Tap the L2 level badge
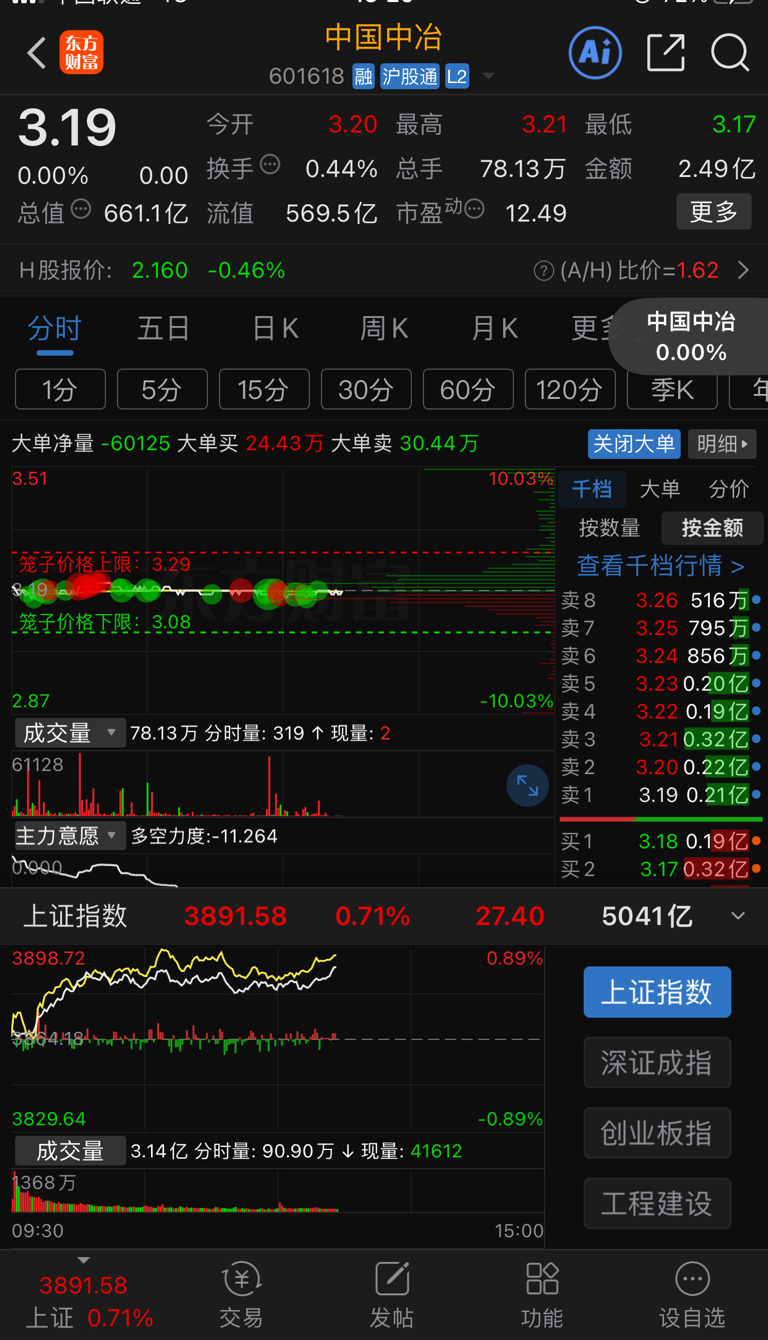768x1340 pixels. pos(457,77)
